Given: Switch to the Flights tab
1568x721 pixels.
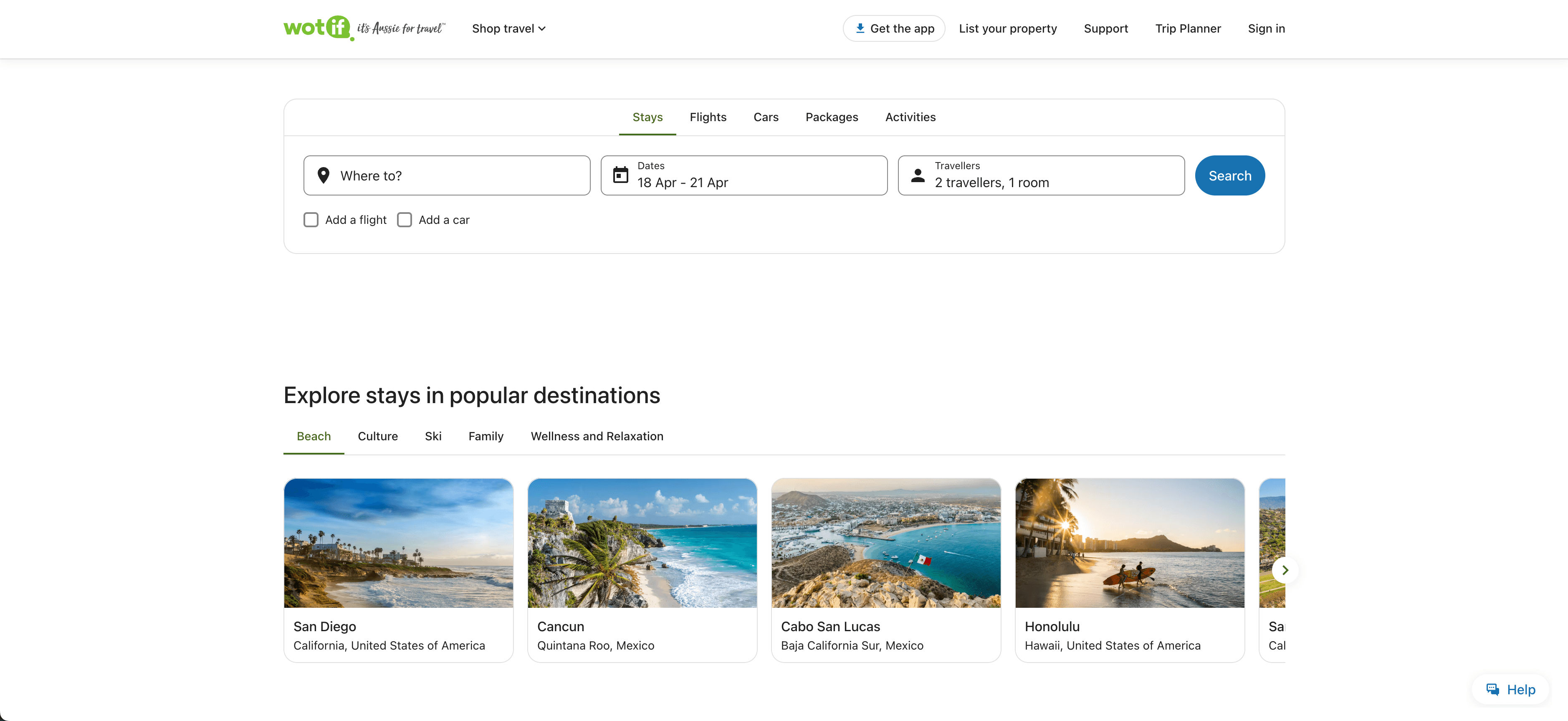Looking at the screenshot, I should tap(707, 117).
